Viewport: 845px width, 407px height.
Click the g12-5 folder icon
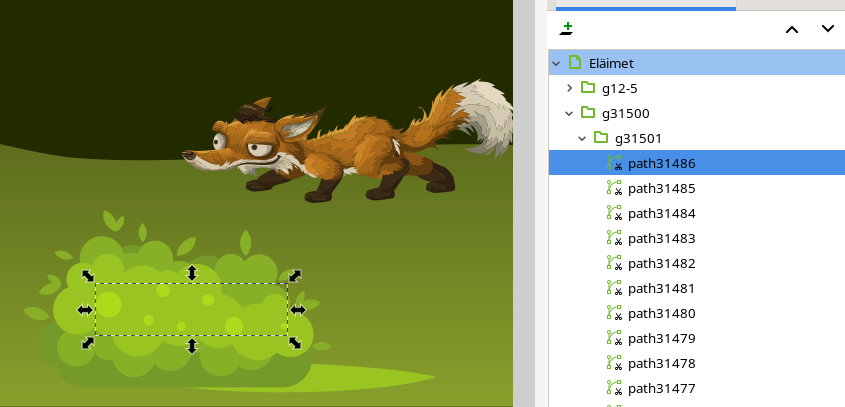pos(588,87)
